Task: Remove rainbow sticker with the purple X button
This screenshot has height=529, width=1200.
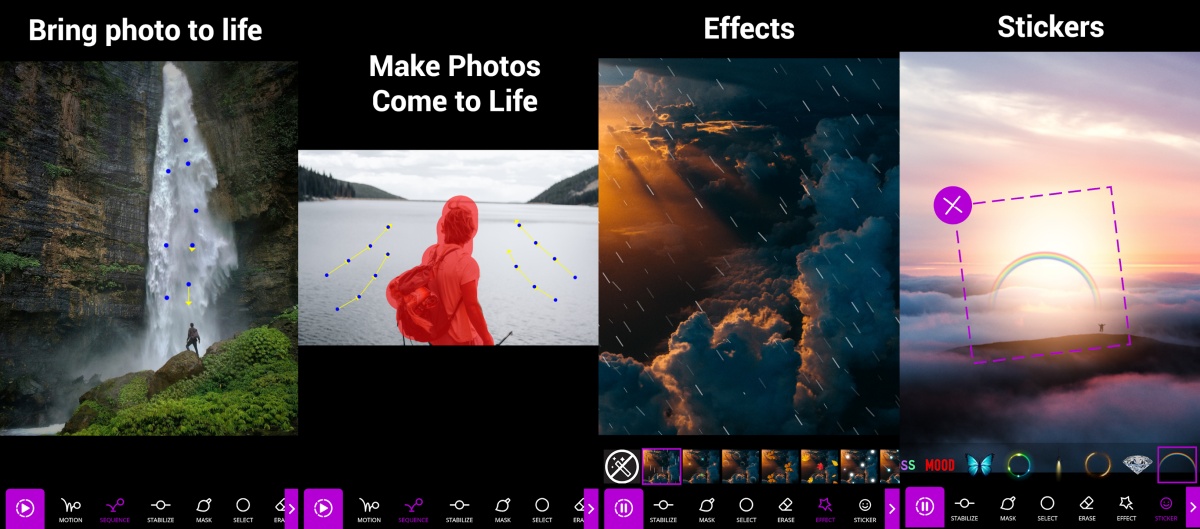Action: point(953,206)
